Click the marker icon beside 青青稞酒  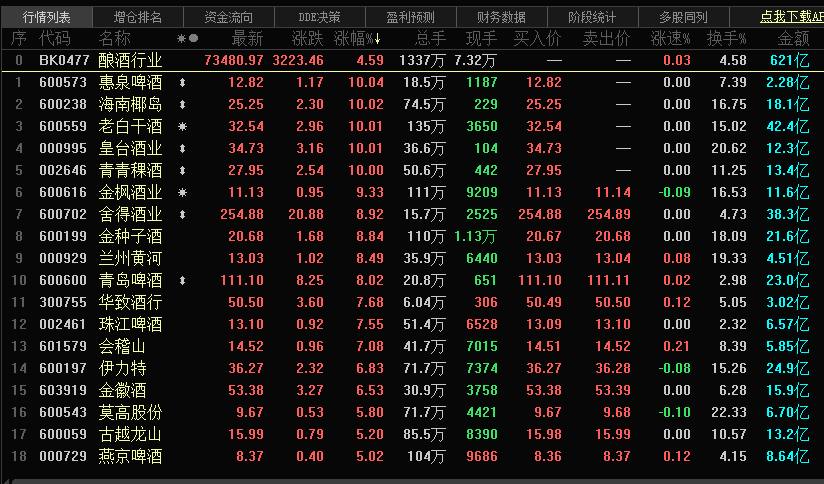coord(182,171)
